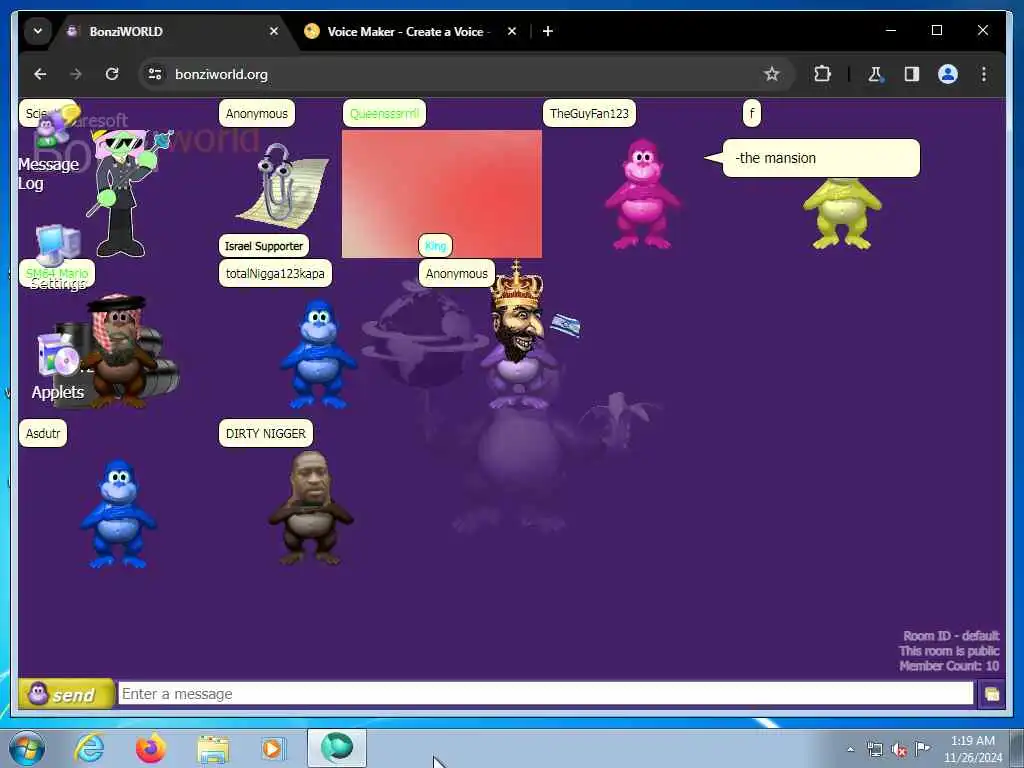
Task: Click the "-the mansion" speech bubble
Action: [820, 158]
